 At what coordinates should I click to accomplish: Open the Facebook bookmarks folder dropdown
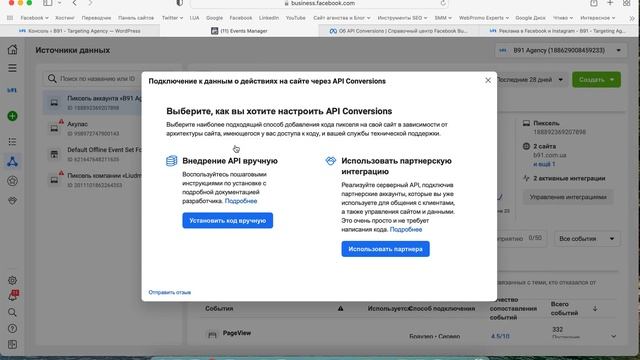pos(34,18)
